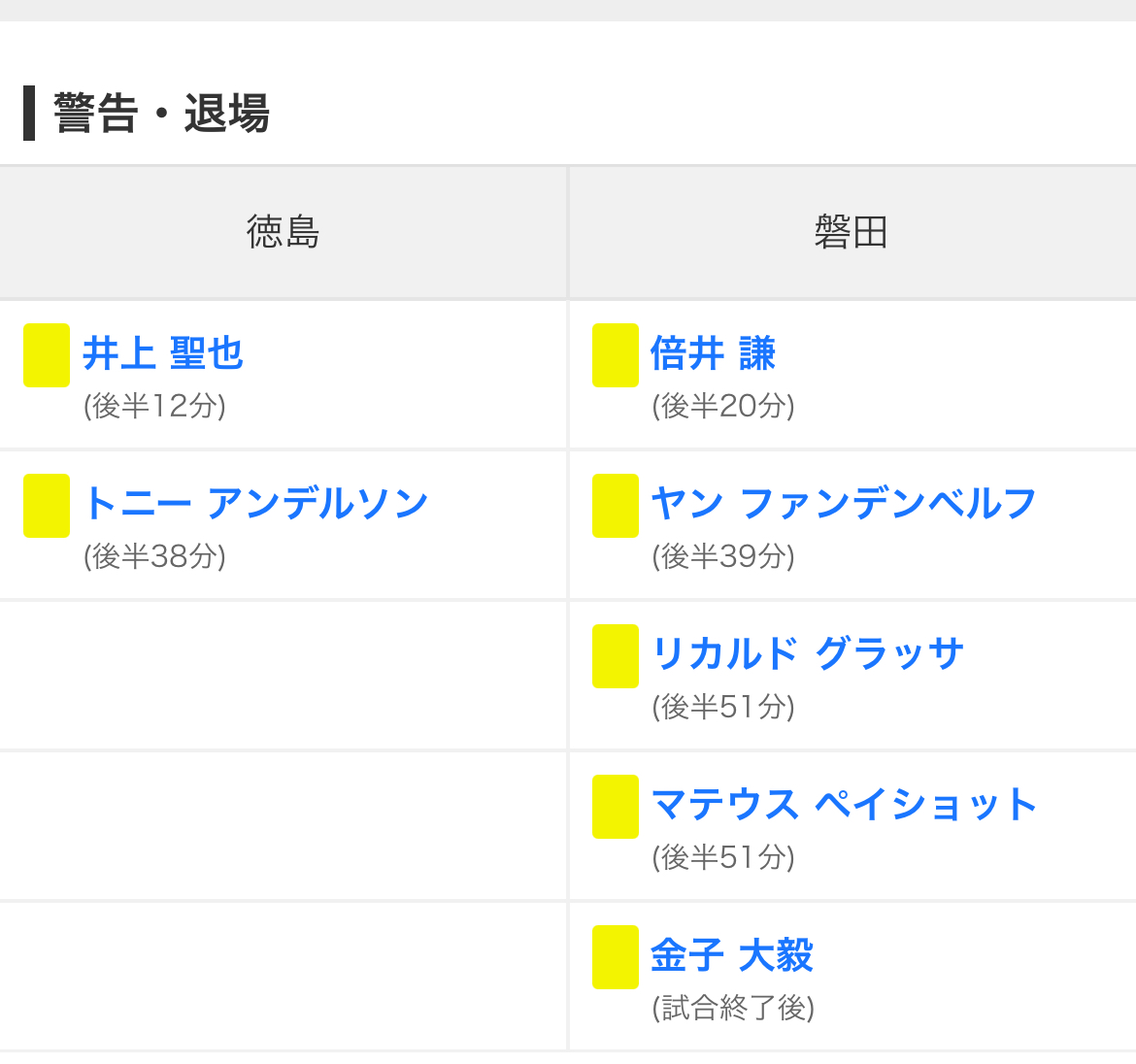Click the 徳島 team column header
Image resolution: width=1136 pixels, height=1064 pixels.
coord(283,233)
